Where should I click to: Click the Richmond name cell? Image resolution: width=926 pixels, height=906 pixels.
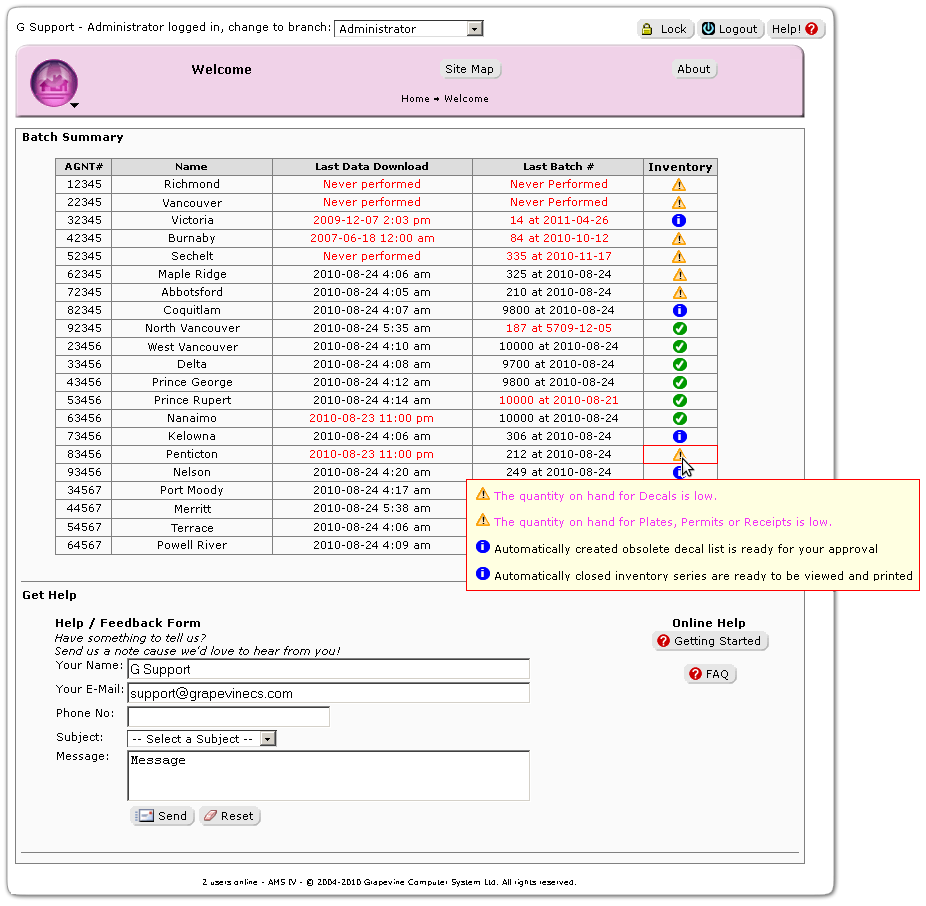(192, 184)
